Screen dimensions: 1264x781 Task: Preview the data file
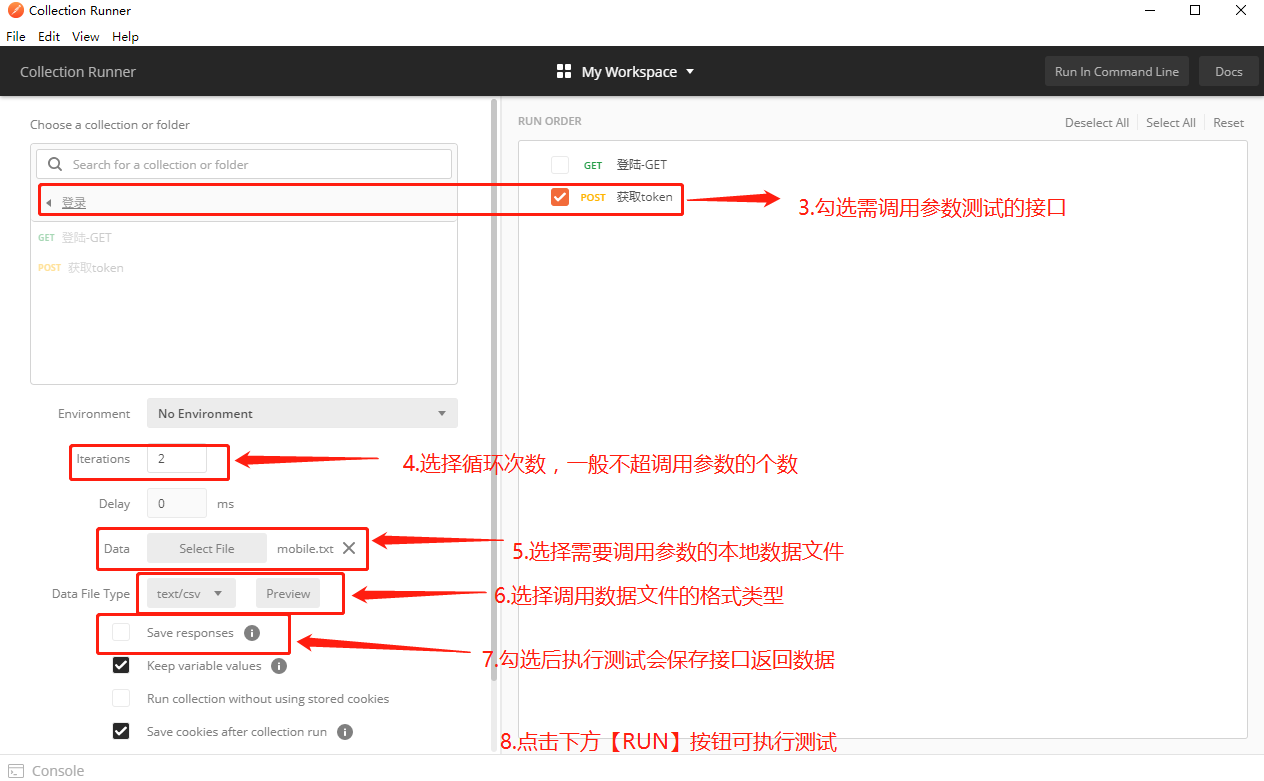pyautogui.click(x=288, y=593)
